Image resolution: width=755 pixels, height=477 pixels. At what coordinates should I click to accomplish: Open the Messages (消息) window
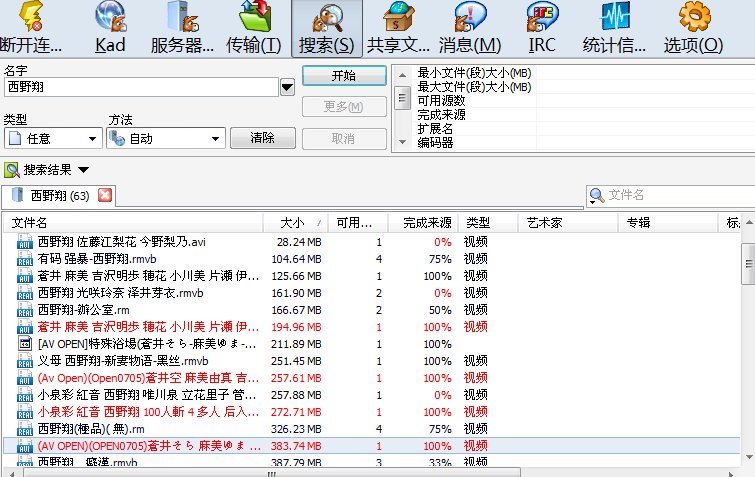click(470, 28)
